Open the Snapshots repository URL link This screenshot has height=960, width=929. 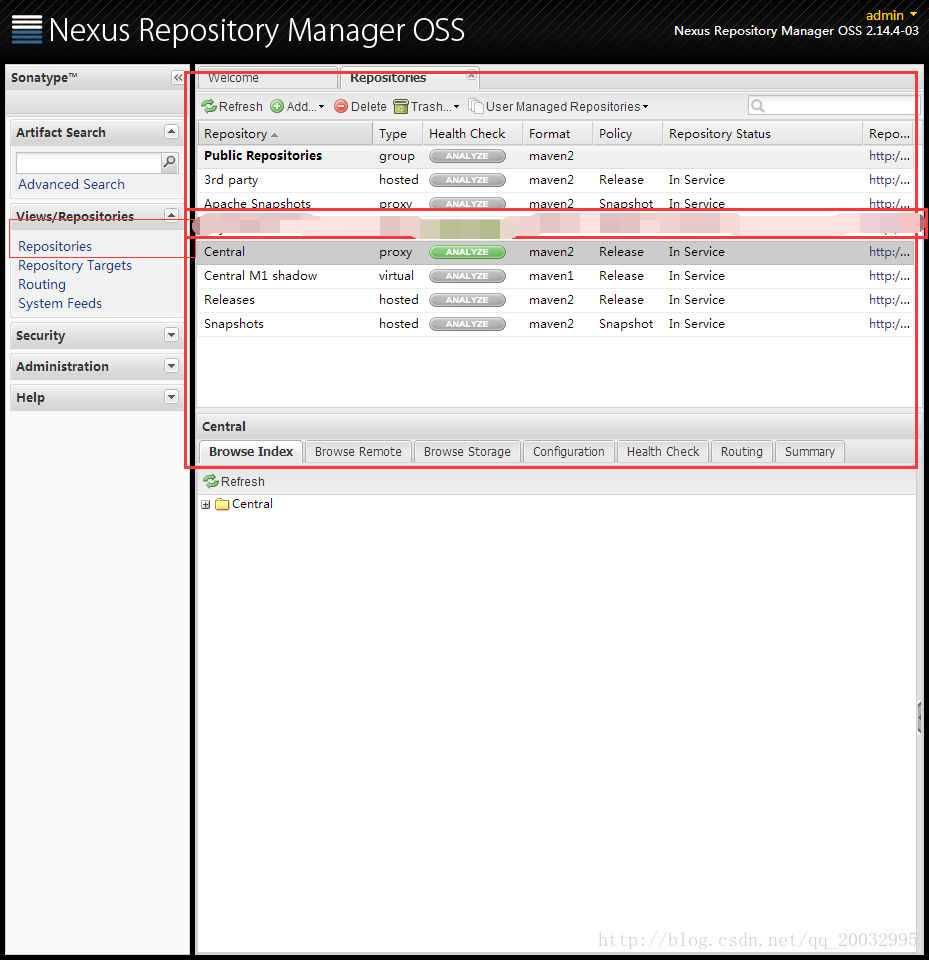point(889,324)
